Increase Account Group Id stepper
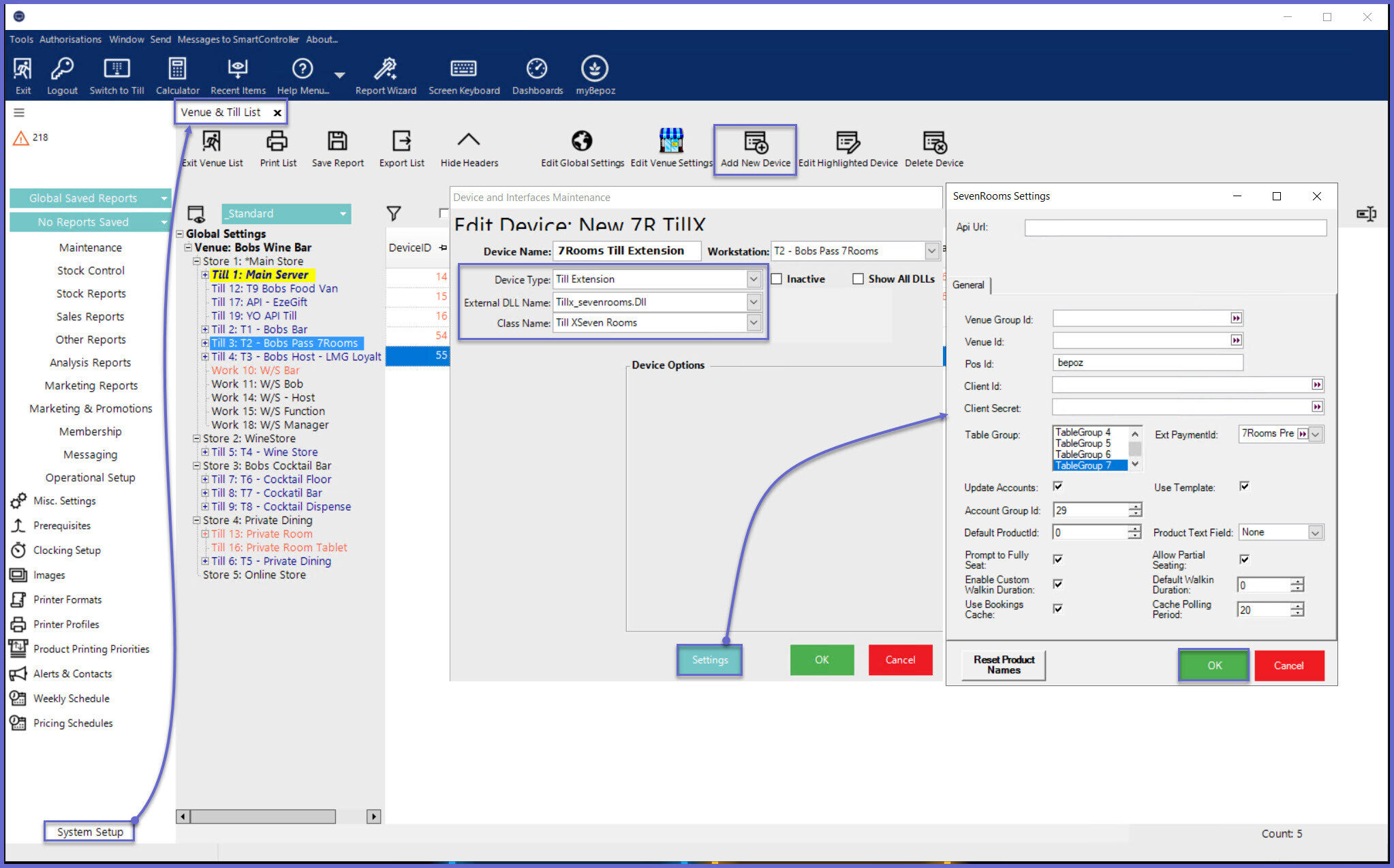 click(1134, 506)
